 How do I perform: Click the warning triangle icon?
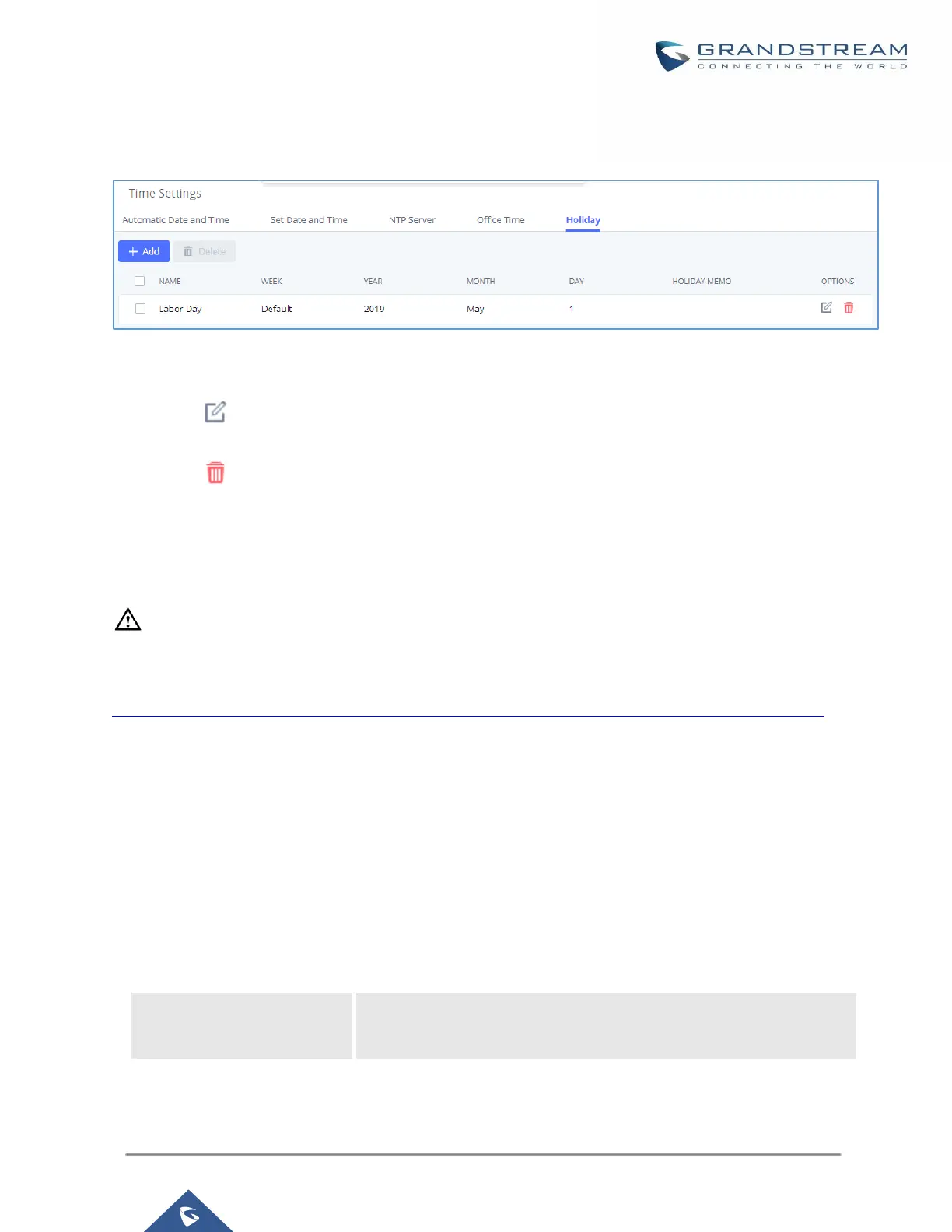[x=128, y=620]
